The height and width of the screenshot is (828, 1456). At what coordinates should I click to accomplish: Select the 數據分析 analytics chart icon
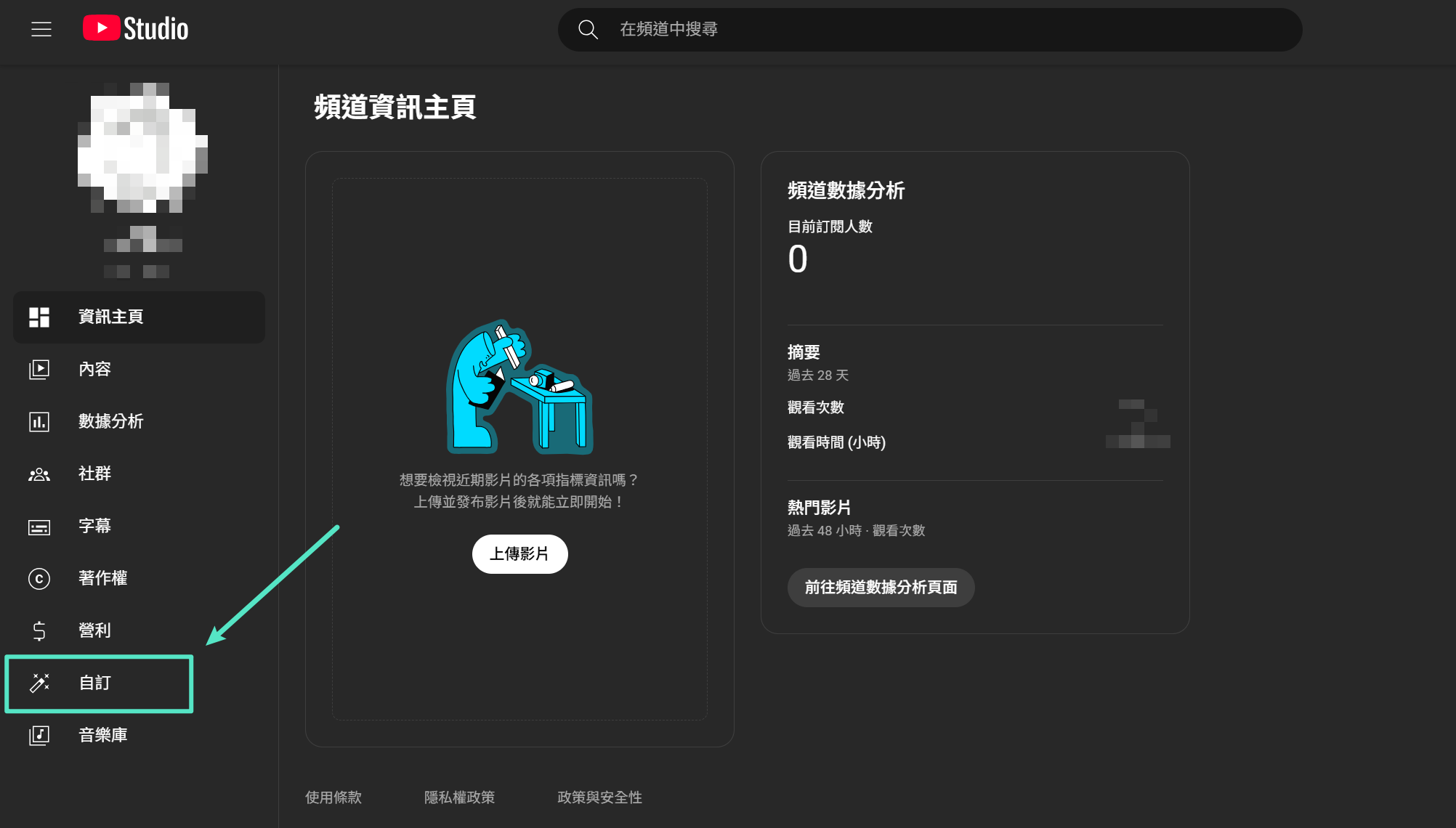(x=39, y=421)
